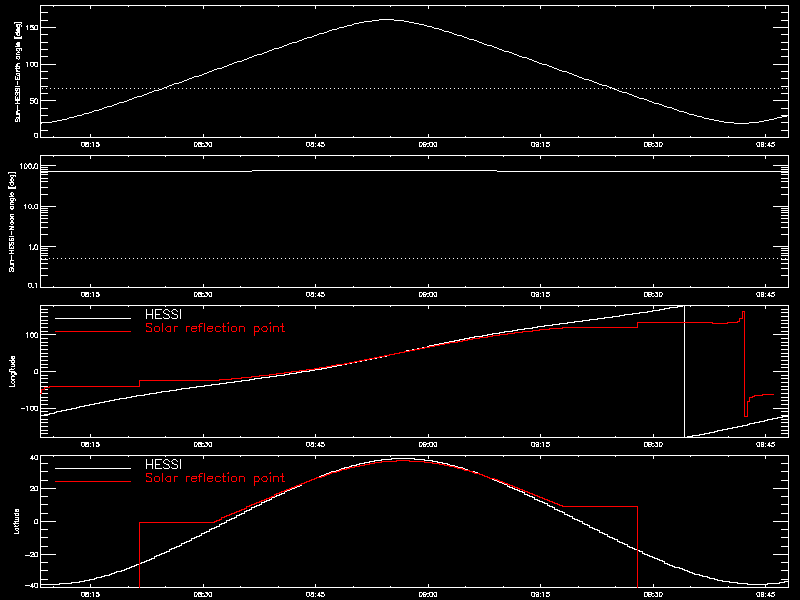This screenshot has height=600, width=800.
Task: Click the white HESSI legend line in Longitude plot
Action: (x=93, y=318)
